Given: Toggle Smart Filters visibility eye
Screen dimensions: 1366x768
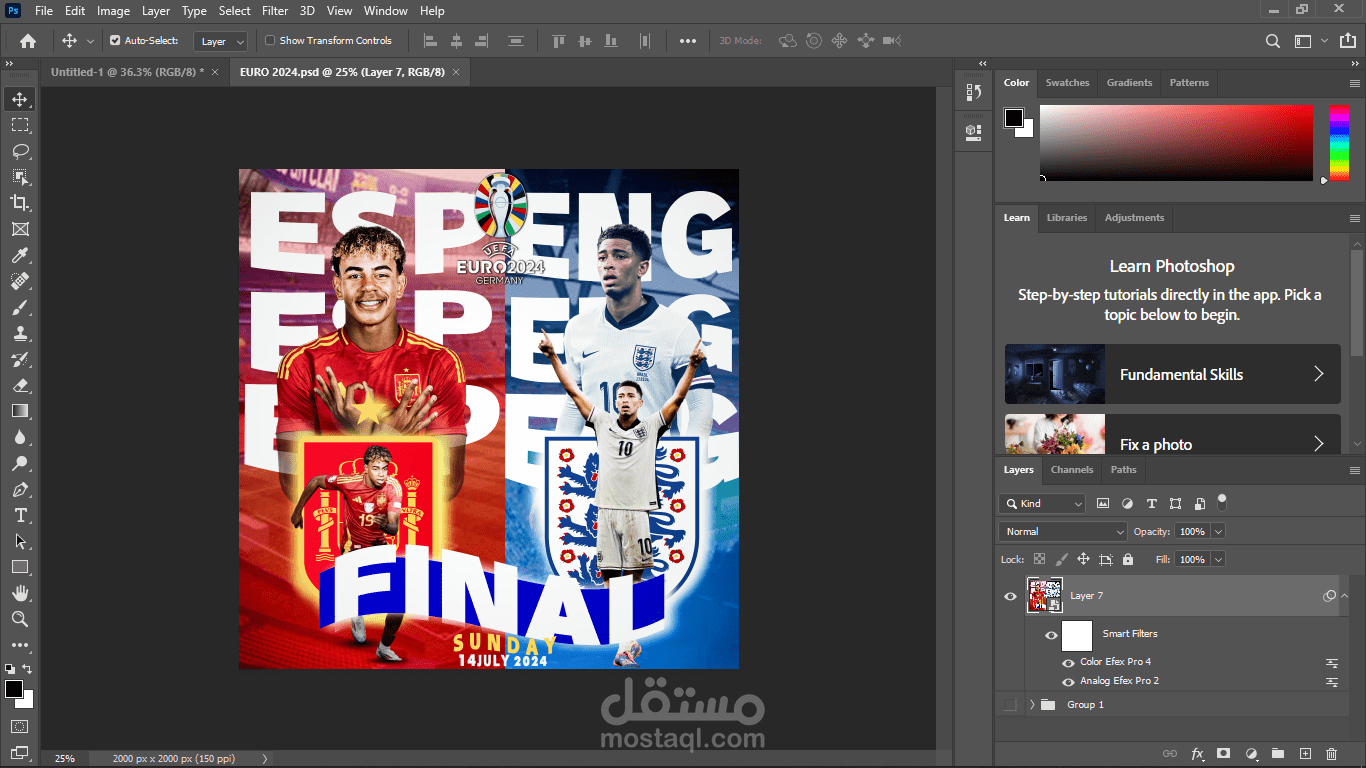Looking at the screenshot, I should (x=1051, y=635).
